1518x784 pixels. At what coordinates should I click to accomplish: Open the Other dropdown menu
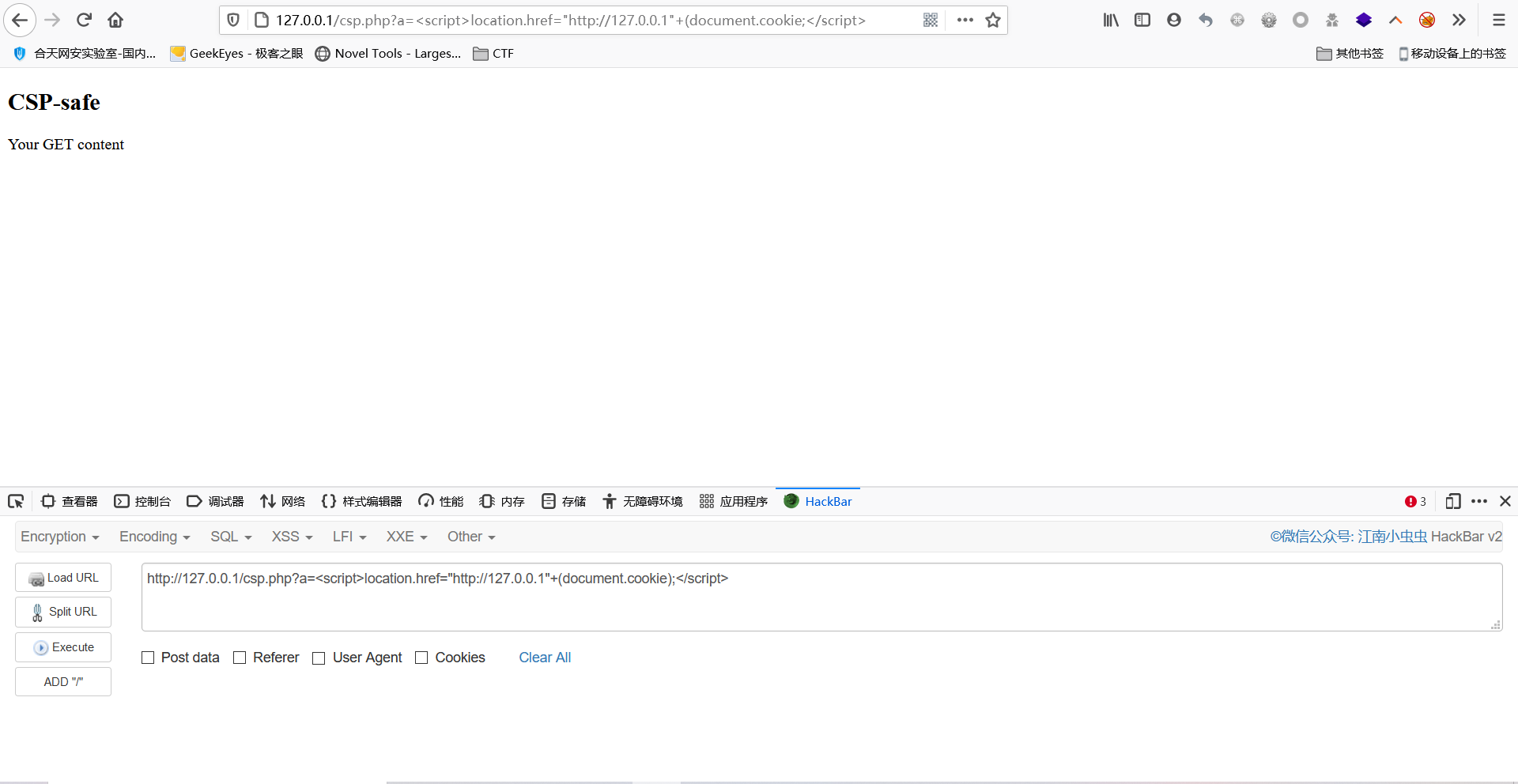pyautogui.click(x=471, y=537)
